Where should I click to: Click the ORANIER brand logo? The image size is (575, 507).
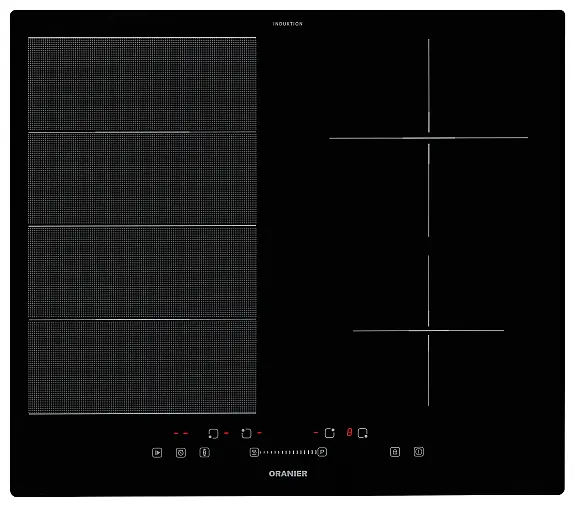[x=288, y=474]
